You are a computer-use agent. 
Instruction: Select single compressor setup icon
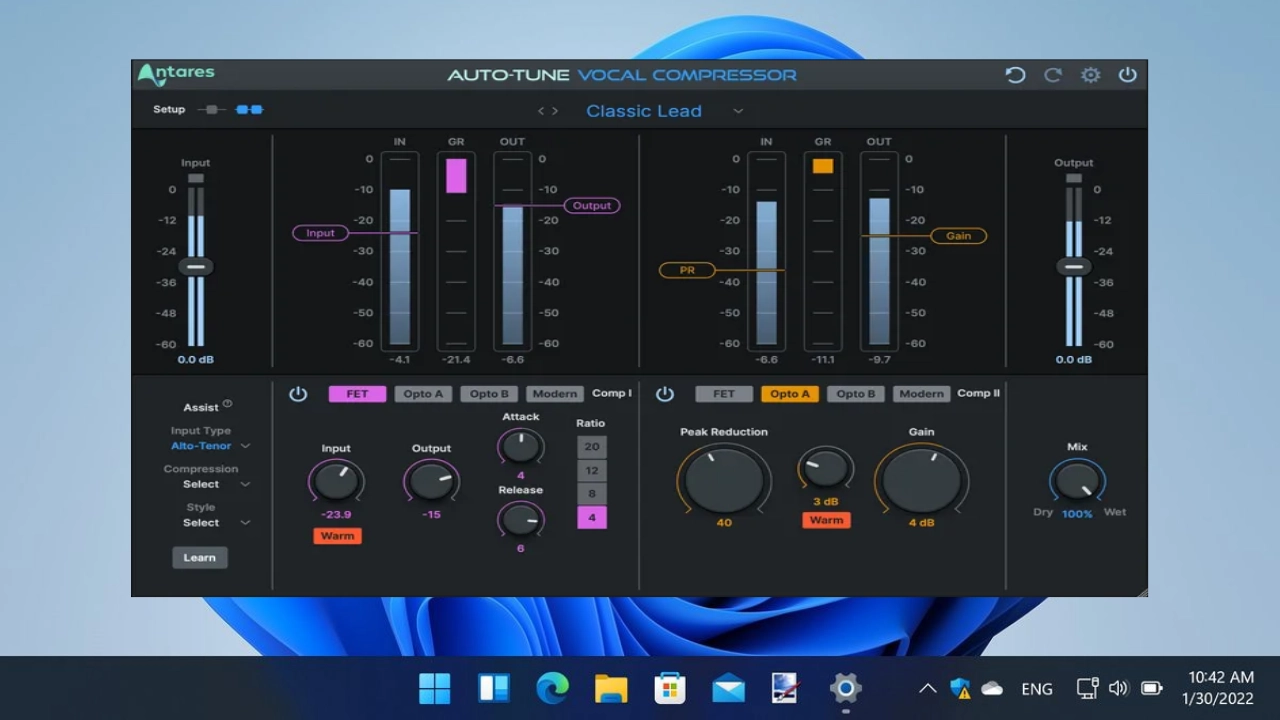coord(211,109)
